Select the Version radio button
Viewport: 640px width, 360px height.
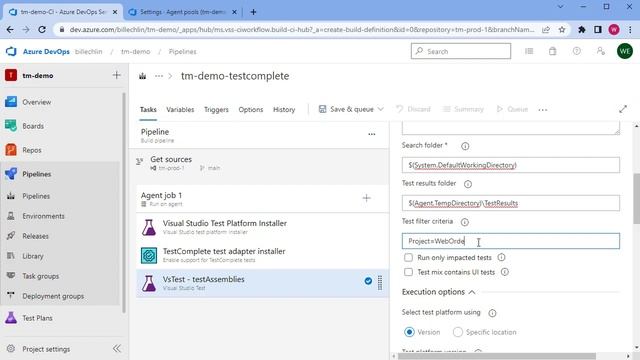tap(409, 332)
